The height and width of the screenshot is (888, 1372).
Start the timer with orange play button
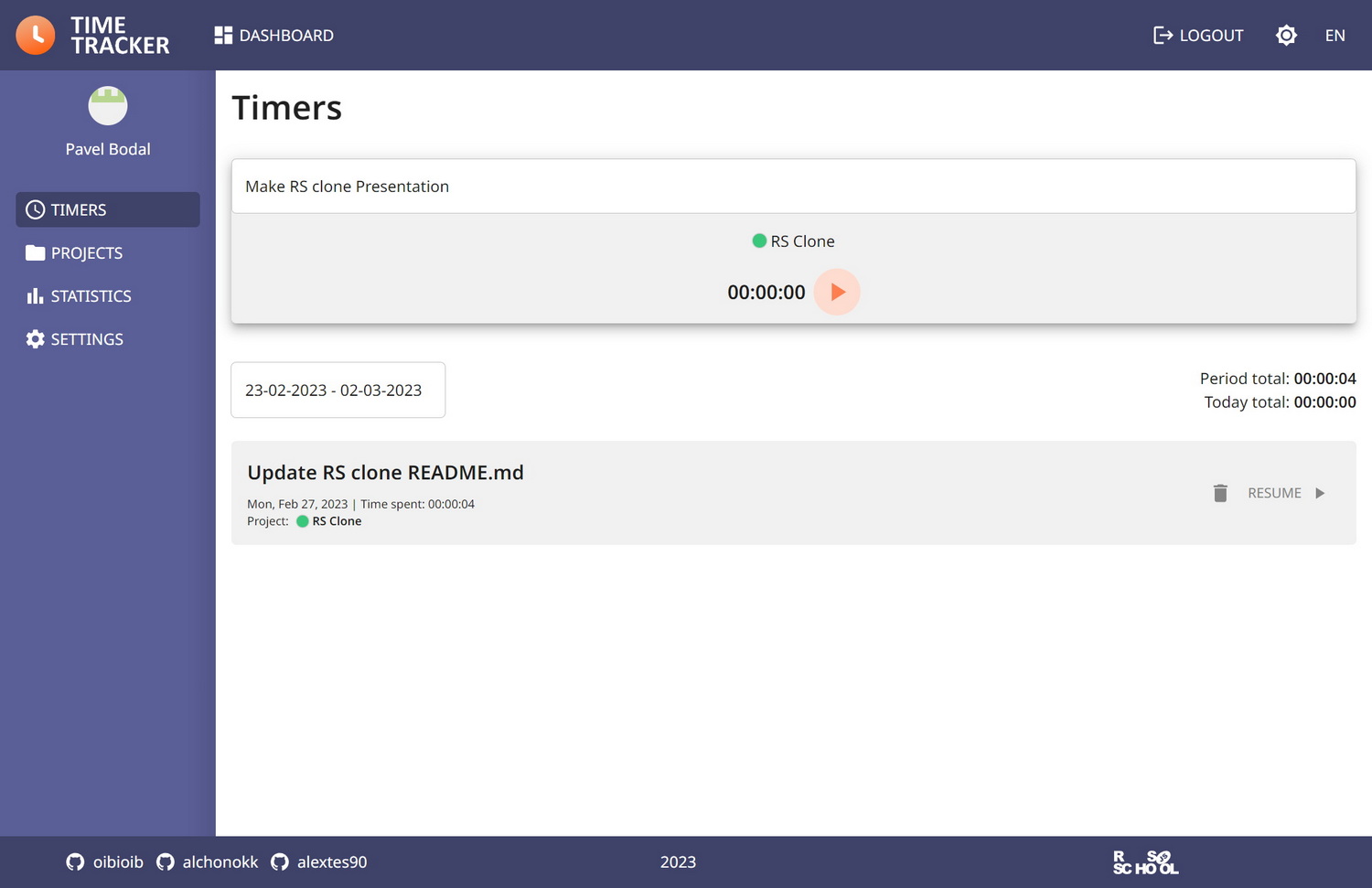pyautogui.click(x=837, y=292)
